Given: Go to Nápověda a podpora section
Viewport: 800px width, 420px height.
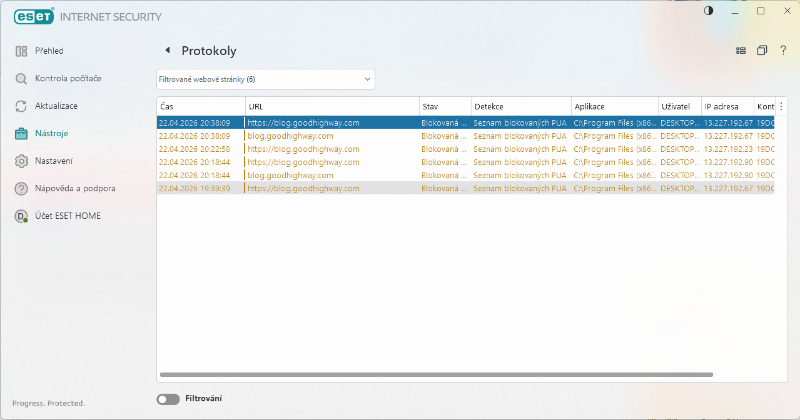Looking at the screenshot, I should [74, 188].
